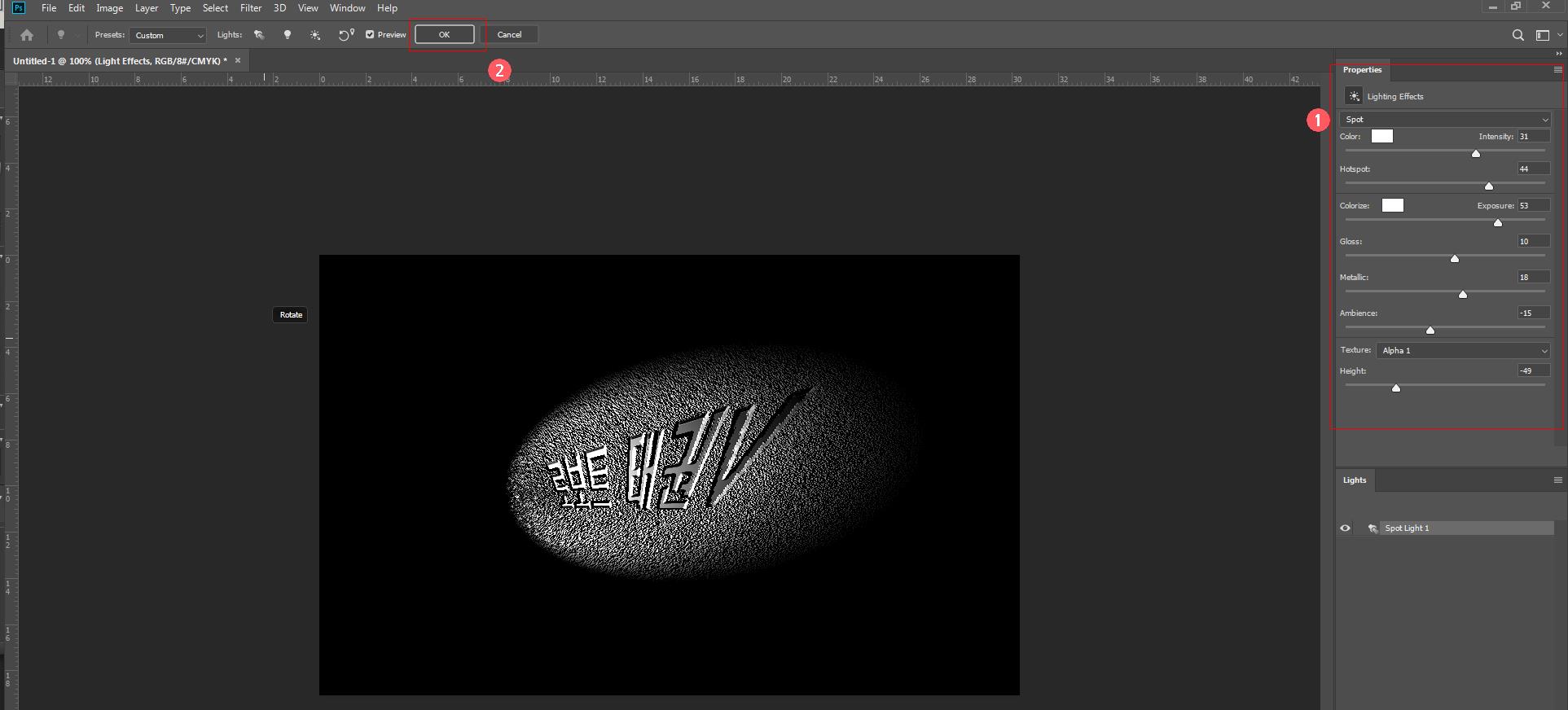Select the Spot Light 1 row

tap(1446, 528)
